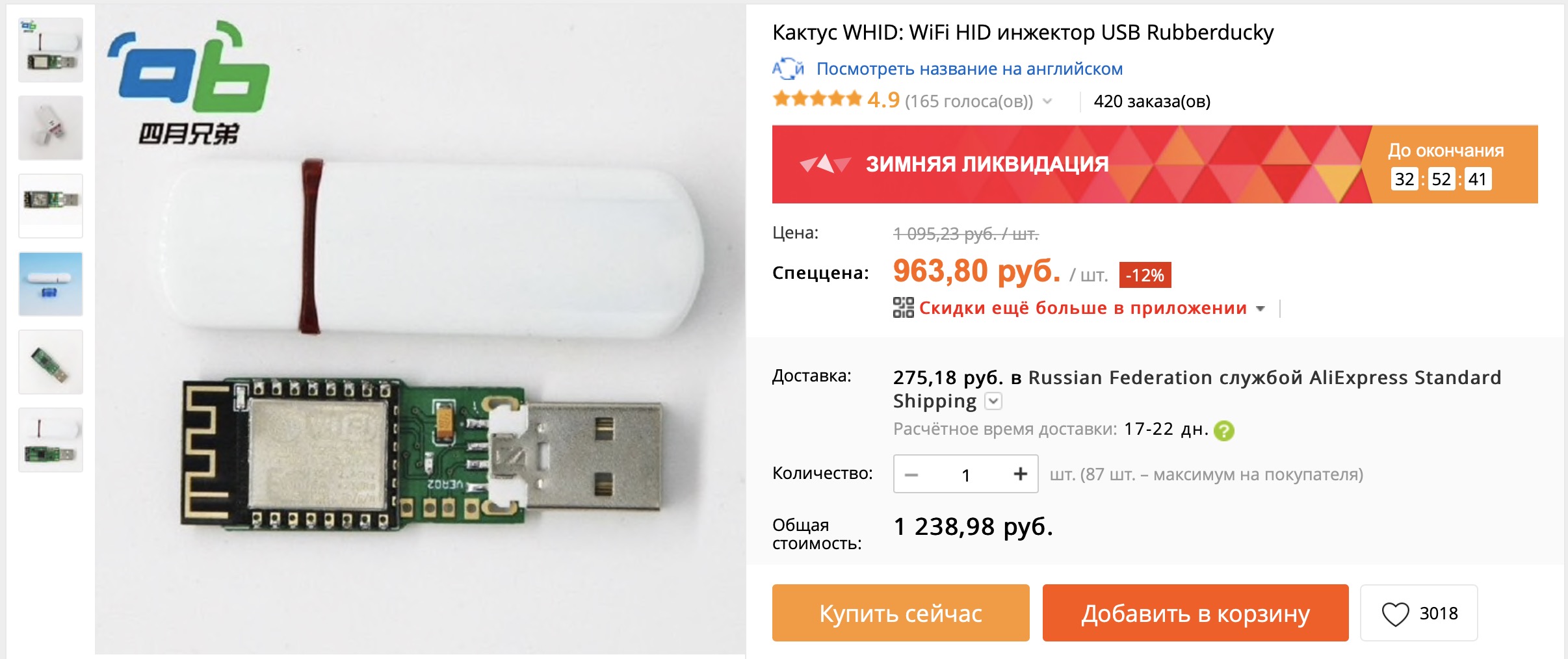
Task: Click the quantity input field
Action: [x=966, y=474]
